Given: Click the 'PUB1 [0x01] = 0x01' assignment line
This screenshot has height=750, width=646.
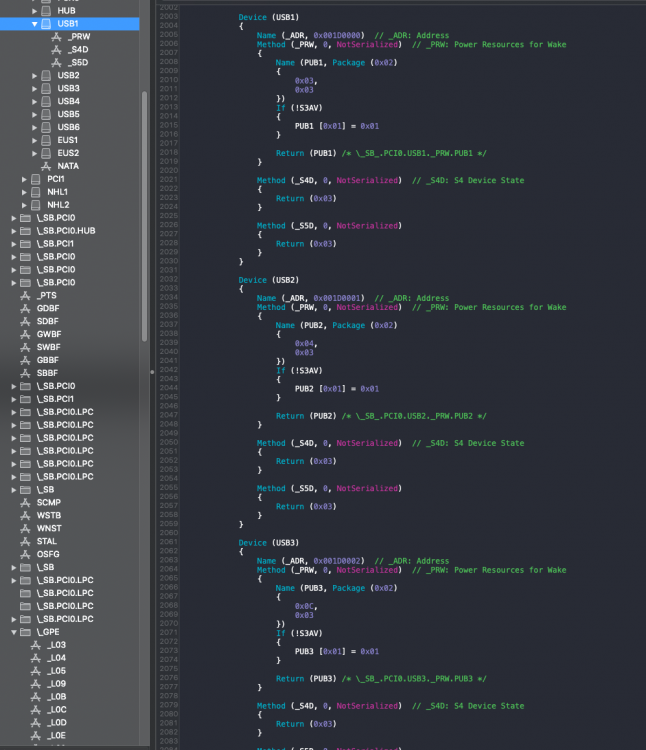Looking at the screenshot, I should click(x=337, y=126).
